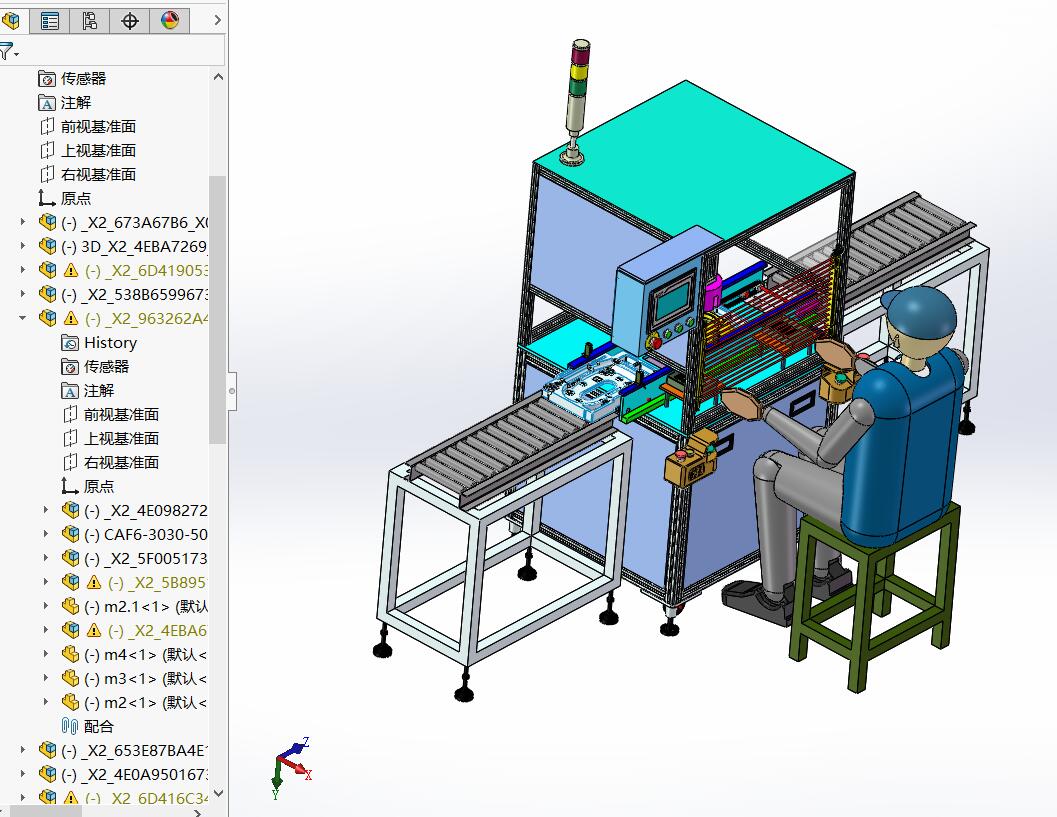Switch to the ConfigurationManager tab
Viewport: 1057px width, 817px height.
[x=90, y=20]
